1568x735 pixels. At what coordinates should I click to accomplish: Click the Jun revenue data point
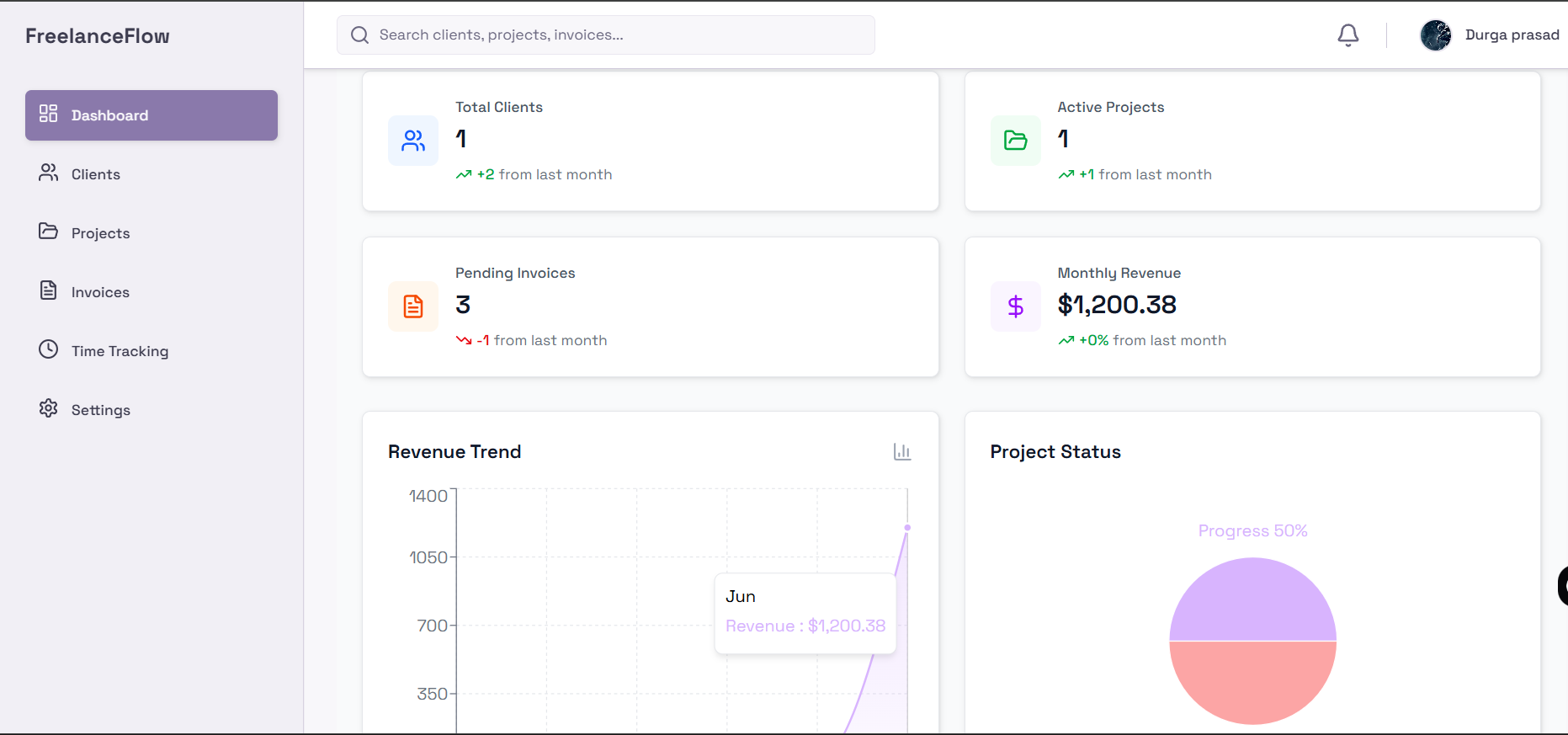(x=906, y=528)
